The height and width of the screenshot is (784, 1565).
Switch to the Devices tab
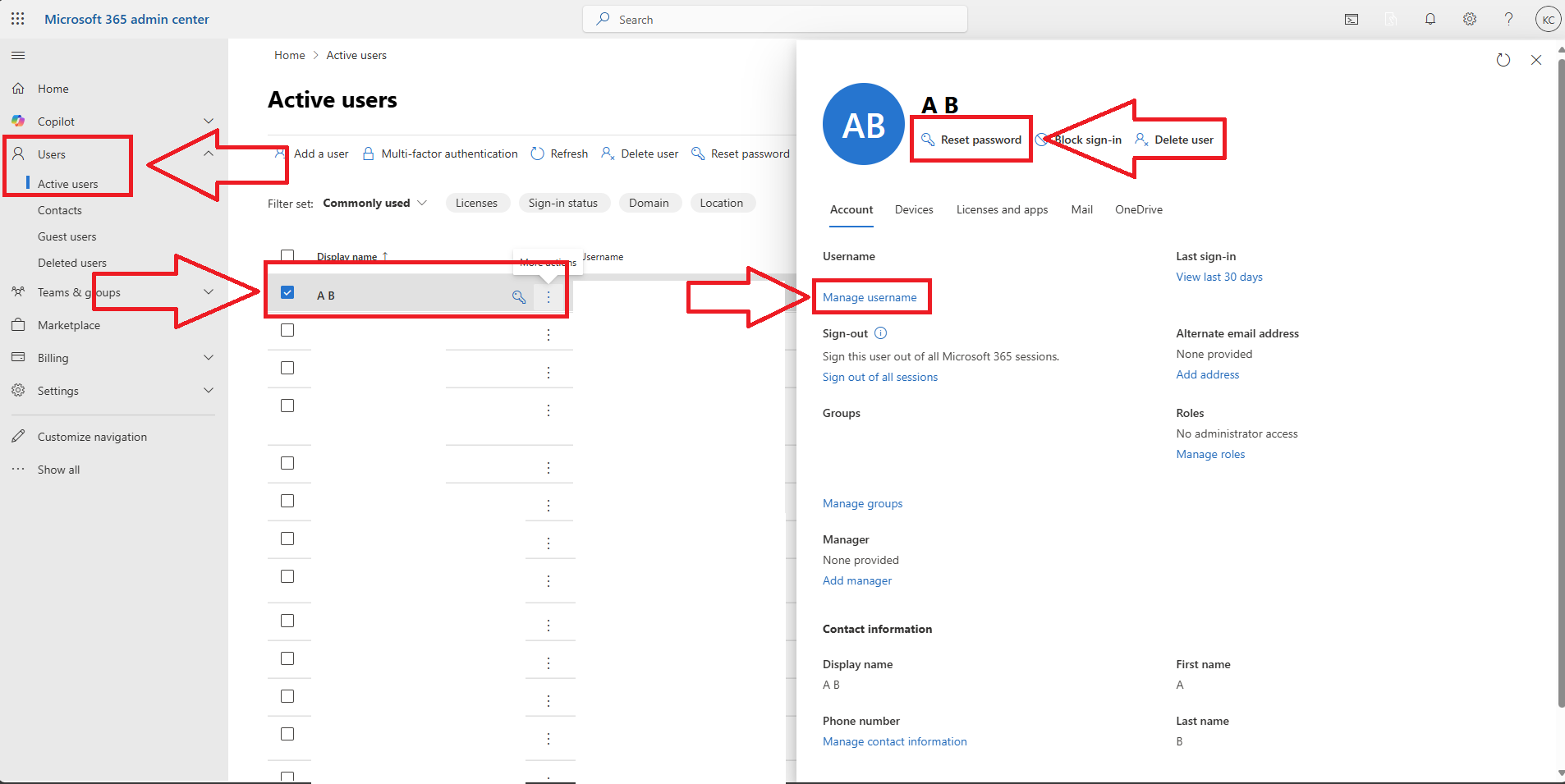pyautogui.click(x=914, y=210)
